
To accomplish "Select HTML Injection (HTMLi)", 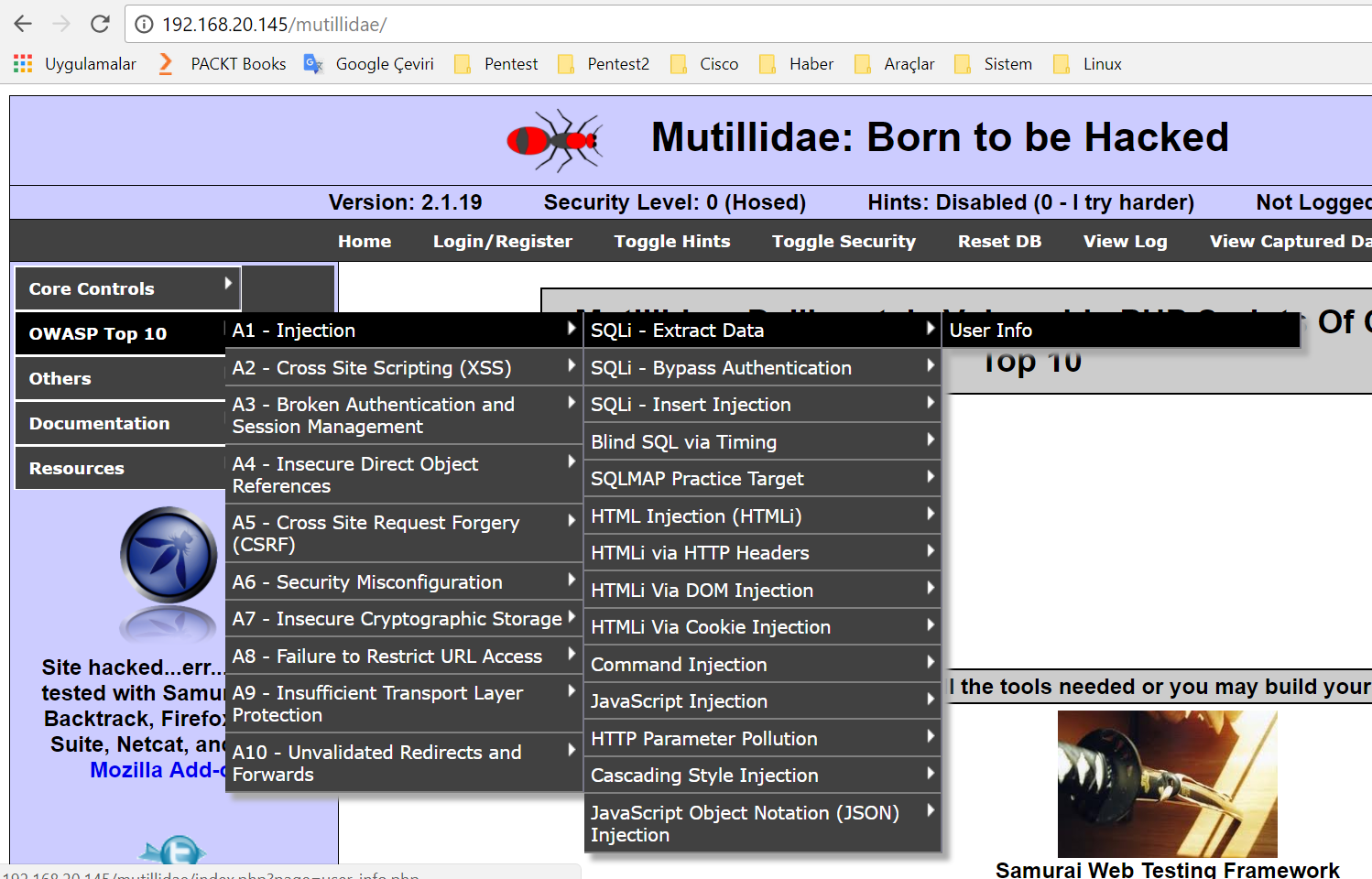I will pos(762,516).
